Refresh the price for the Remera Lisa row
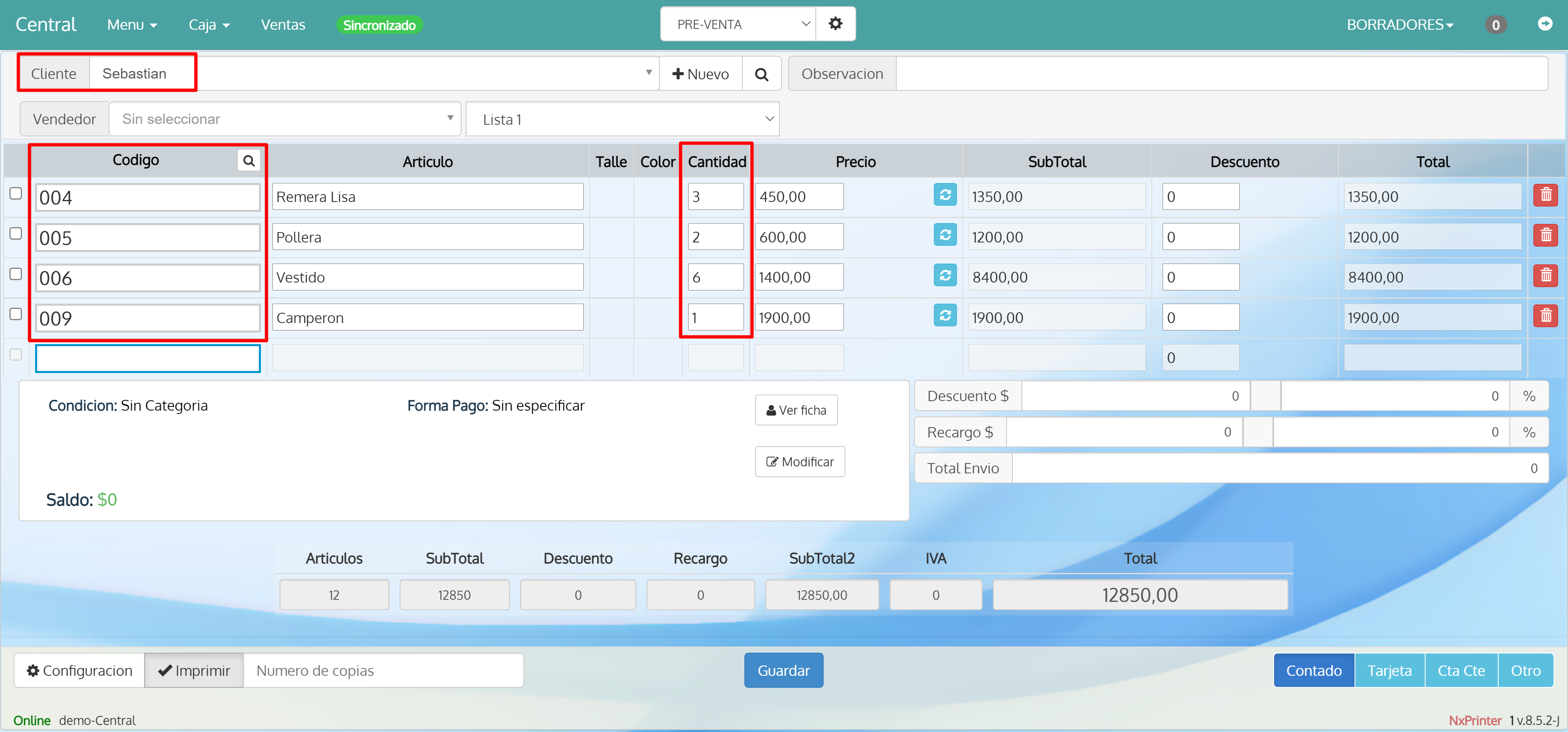 [x=945, y=195]
